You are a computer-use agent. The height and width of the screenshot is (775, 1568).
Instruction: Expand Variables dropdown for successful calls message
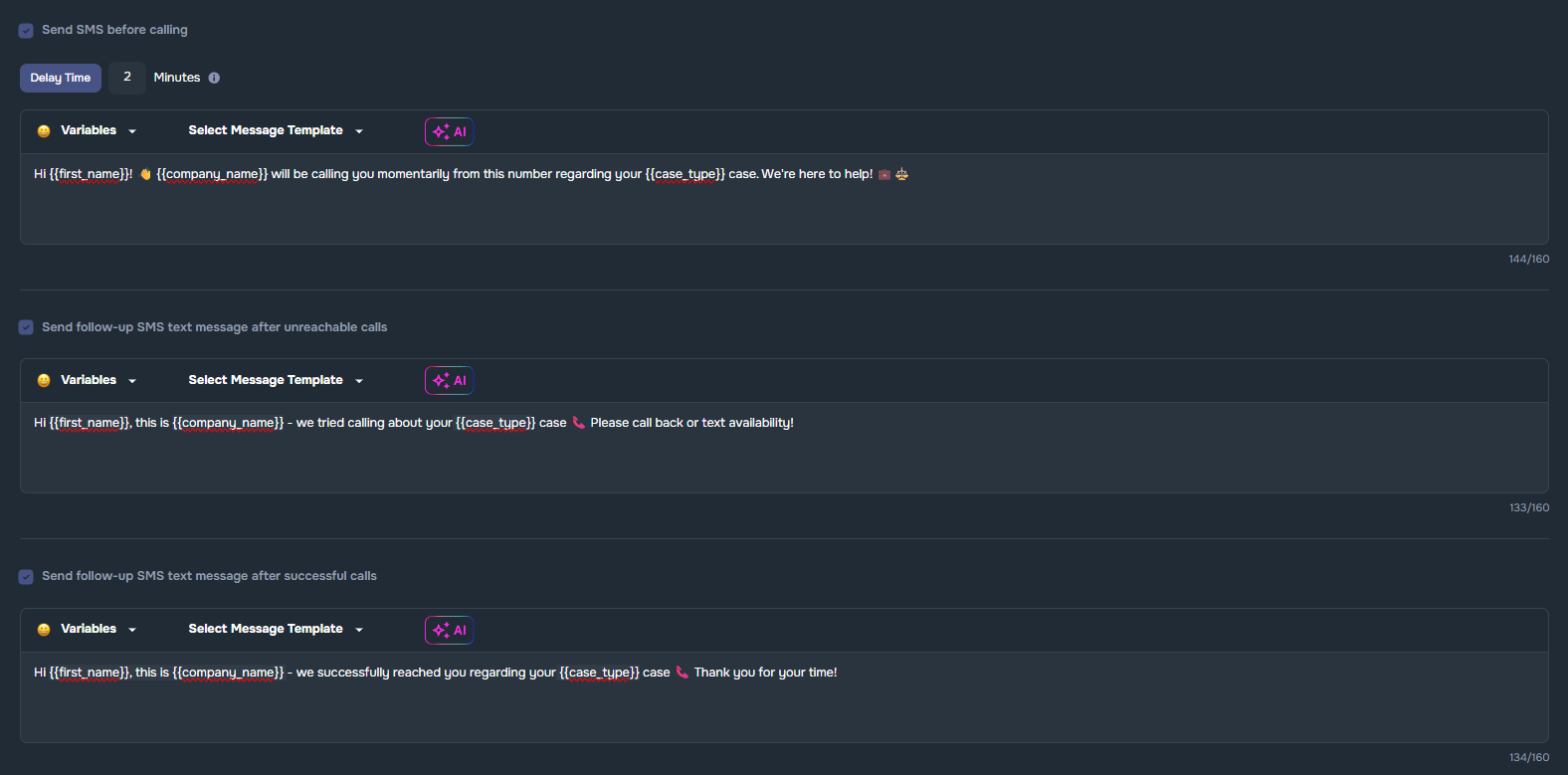coord(98,629)
